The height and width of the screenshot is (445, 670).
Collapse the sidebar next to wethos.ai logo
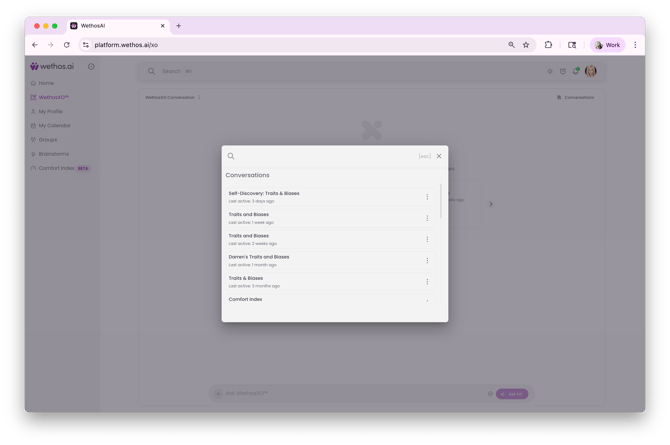pyautogui.click(x=91, y=67)
